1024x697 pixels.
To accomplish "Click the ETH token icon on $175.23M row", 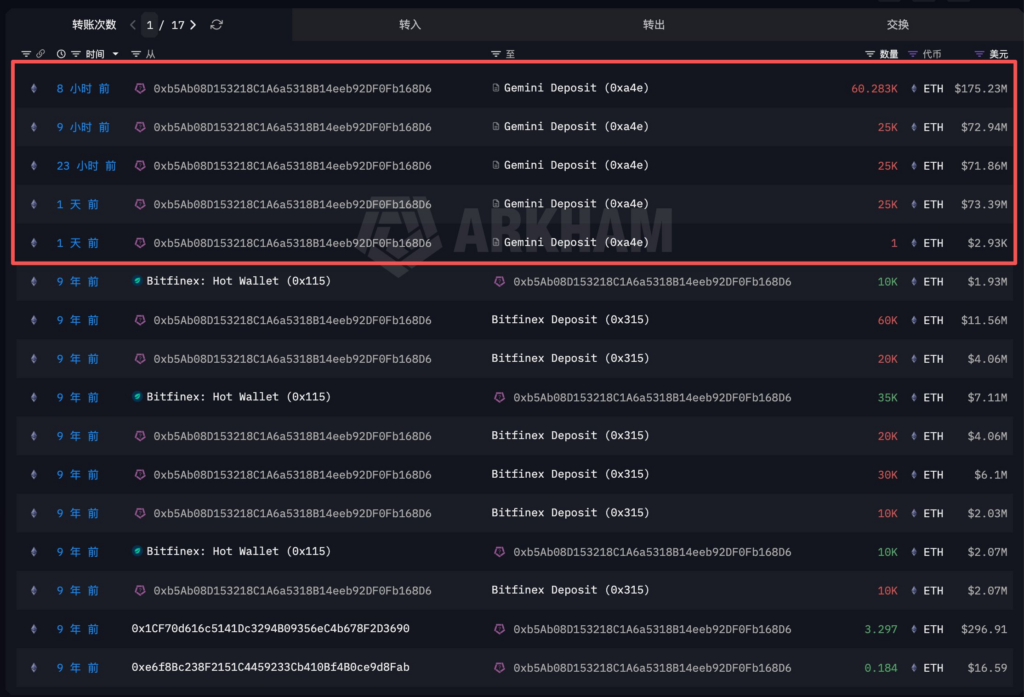I will [x=914, y=88].
